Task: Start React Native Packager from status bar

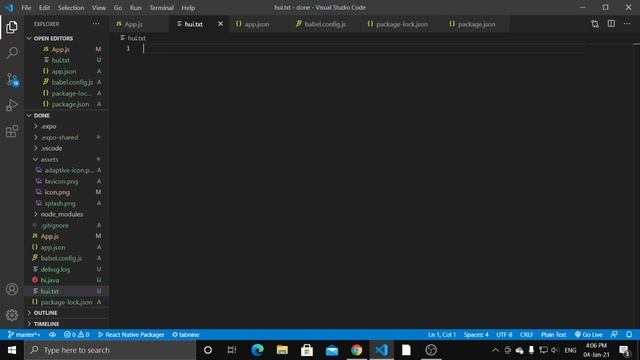Action: (131, 335)
